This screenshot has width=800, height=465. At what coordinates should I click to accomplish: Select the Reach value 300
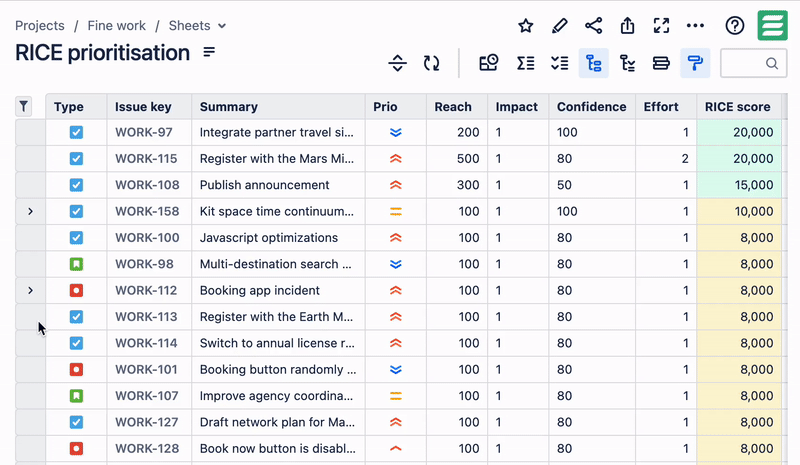click(x=468, y=185)
